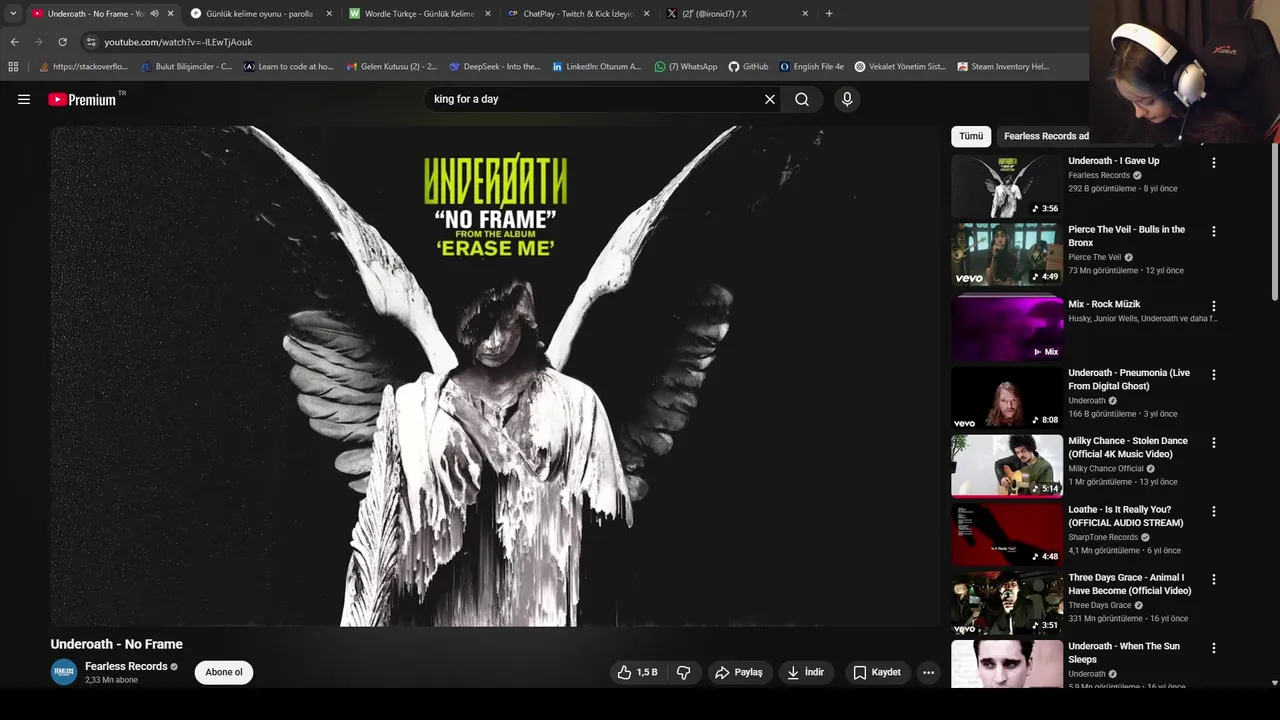The image size is (1280, 720).
Task: Open Learn to code bookmark
Action: click(x=288, y=67)
